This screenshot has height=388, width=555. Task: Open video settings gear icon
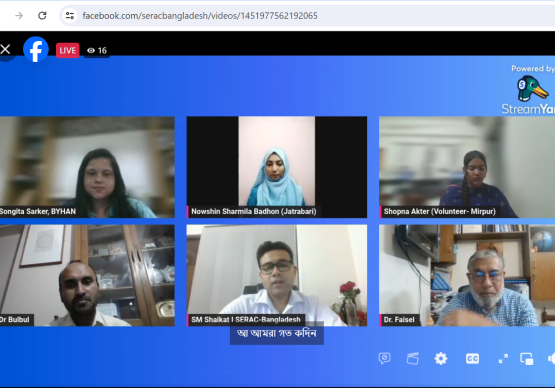click(x=441, y=359)
